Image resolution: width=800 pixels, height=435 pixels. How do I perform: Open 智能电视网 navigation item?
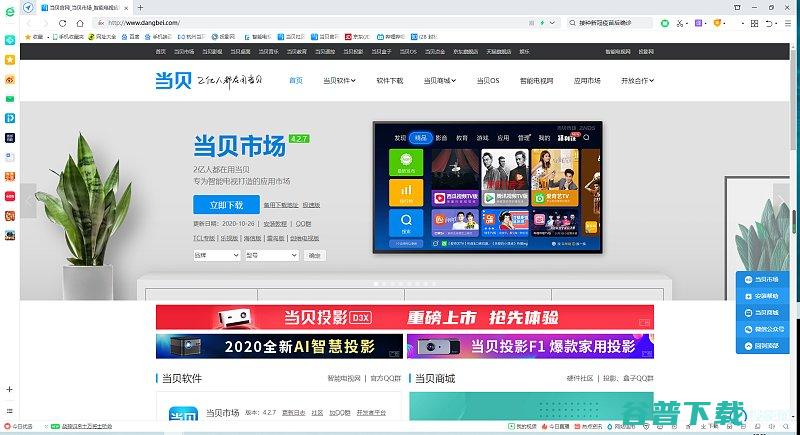(537, 81)
